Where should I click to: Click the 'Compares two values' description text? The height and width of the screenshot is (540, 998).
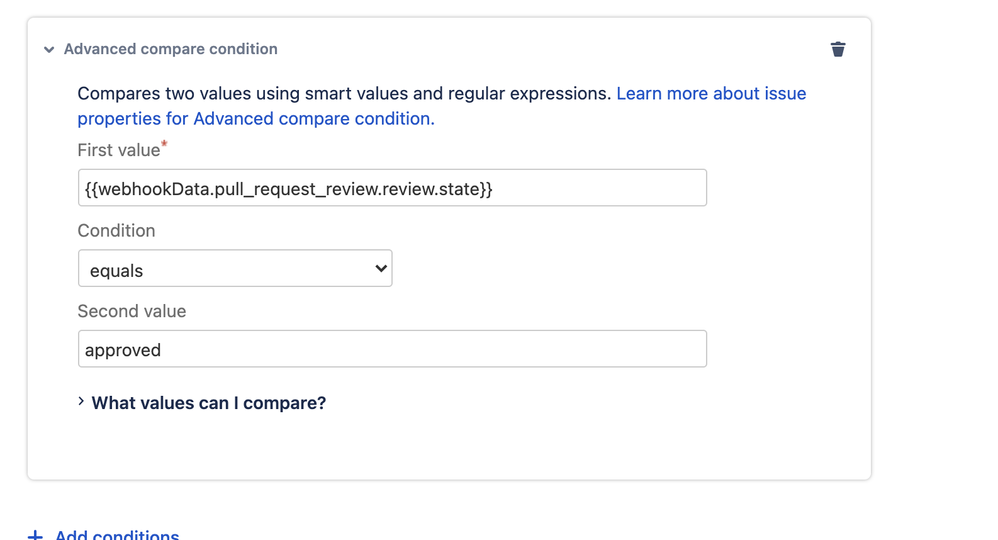pos(344,94)
